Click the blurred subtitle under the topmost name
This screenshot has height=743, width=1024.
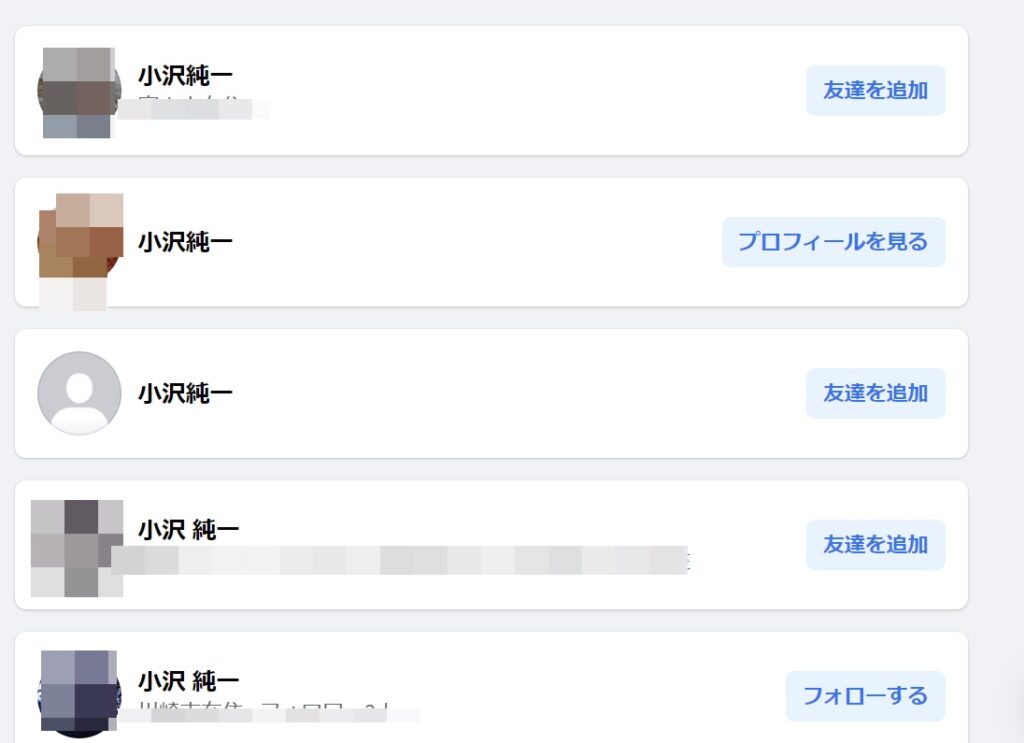tap(194, 108)
